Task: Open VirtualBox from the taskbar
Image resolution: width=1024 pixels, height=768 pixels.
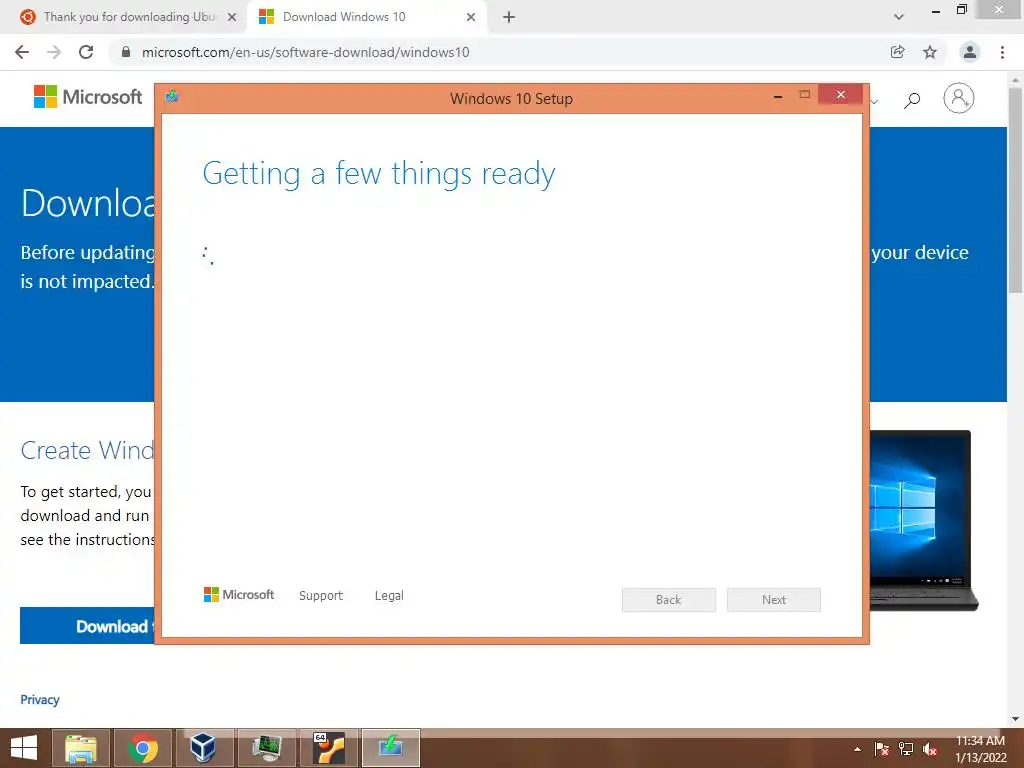Action: (204, 748)
